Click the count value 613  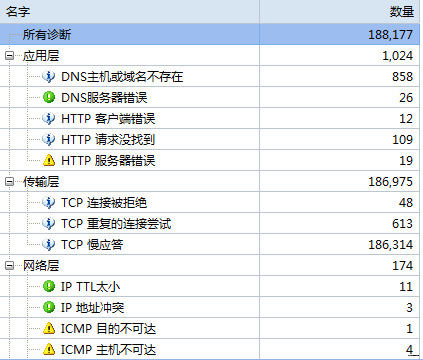coord(403,224)
